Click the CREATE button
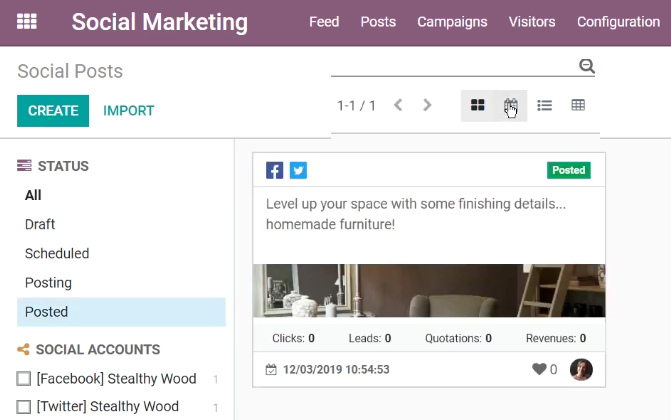 click(53, 111)
